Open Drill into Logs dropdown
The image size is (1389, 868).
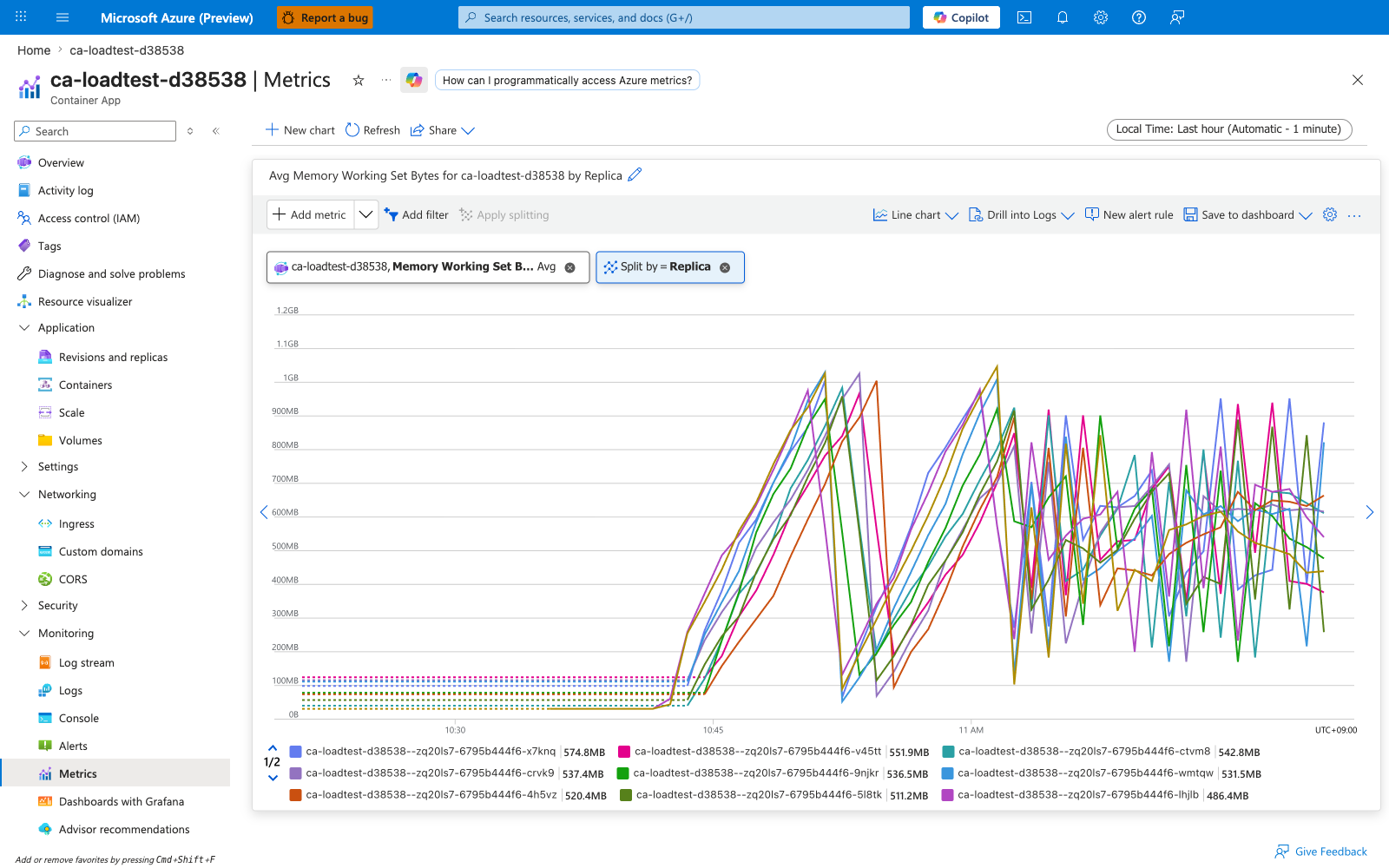pyautogui.click(x=1022, y=214)
